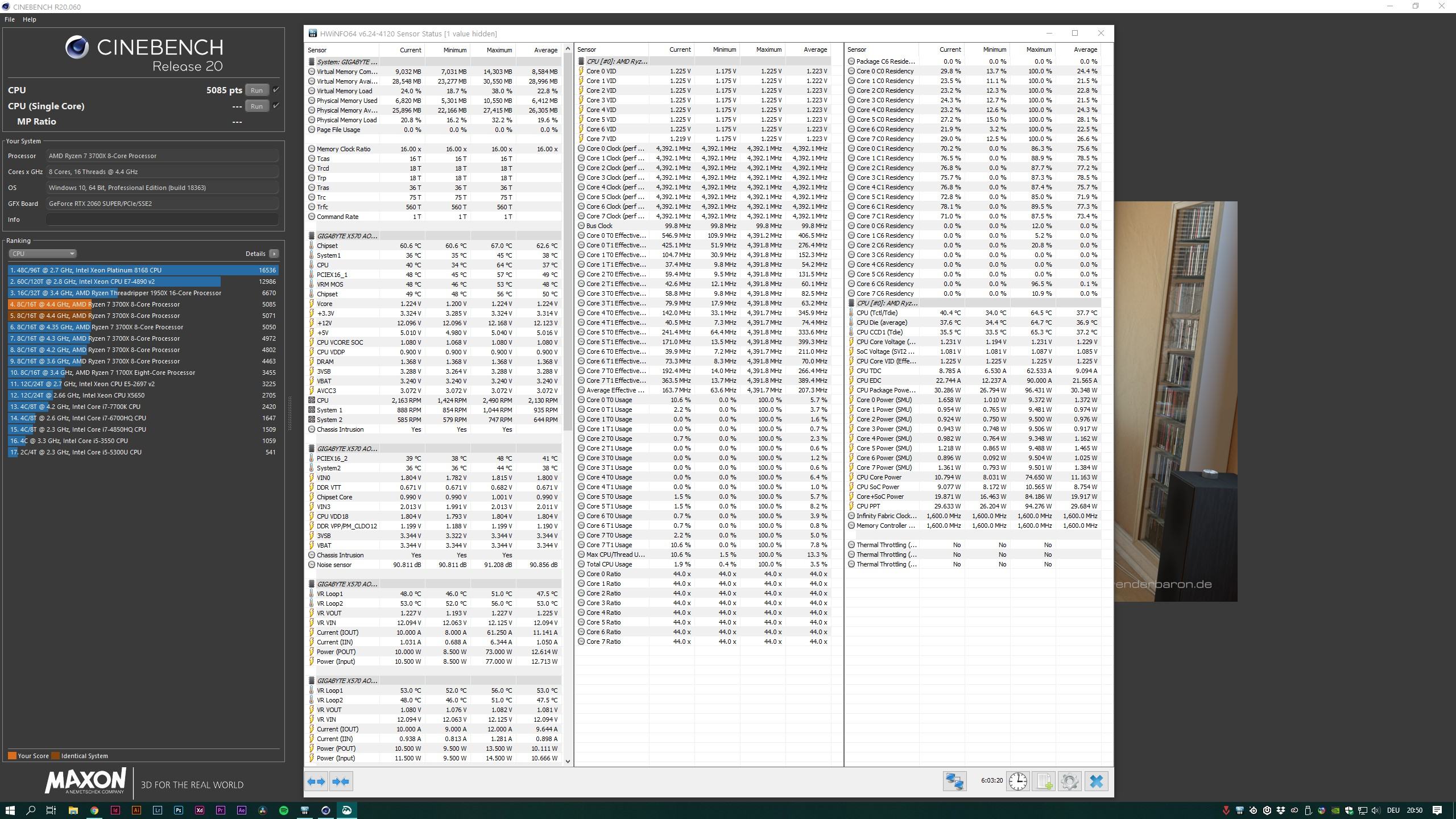
Task: Expand ranking Details arrow button
Action: 274,254
